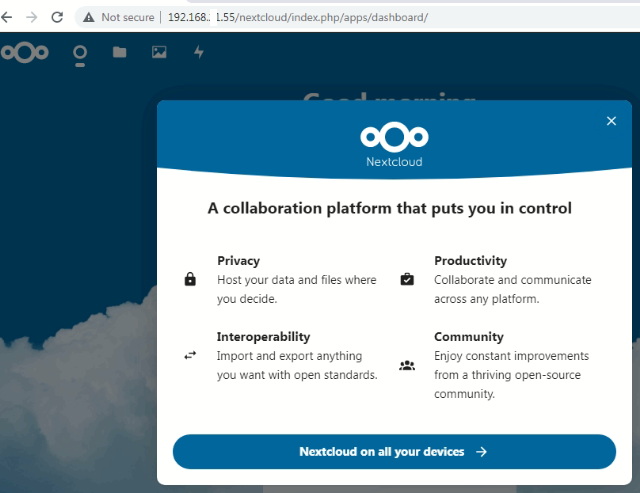640x493 pixels.
Task: Reload the page with refresh icon
Action: [57, 17]
